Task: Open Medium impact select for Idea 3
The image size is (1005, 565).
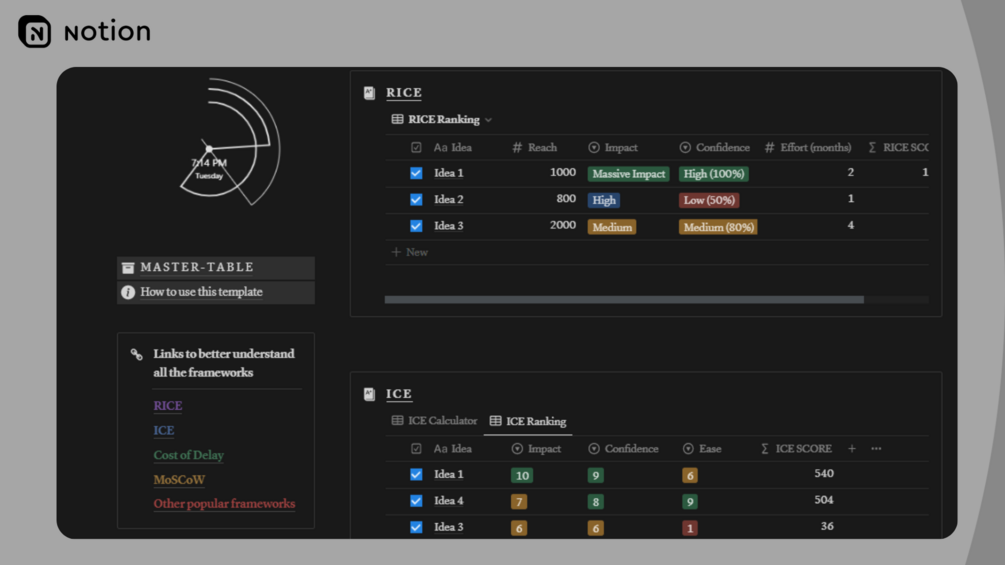Action: click(612, 227)
